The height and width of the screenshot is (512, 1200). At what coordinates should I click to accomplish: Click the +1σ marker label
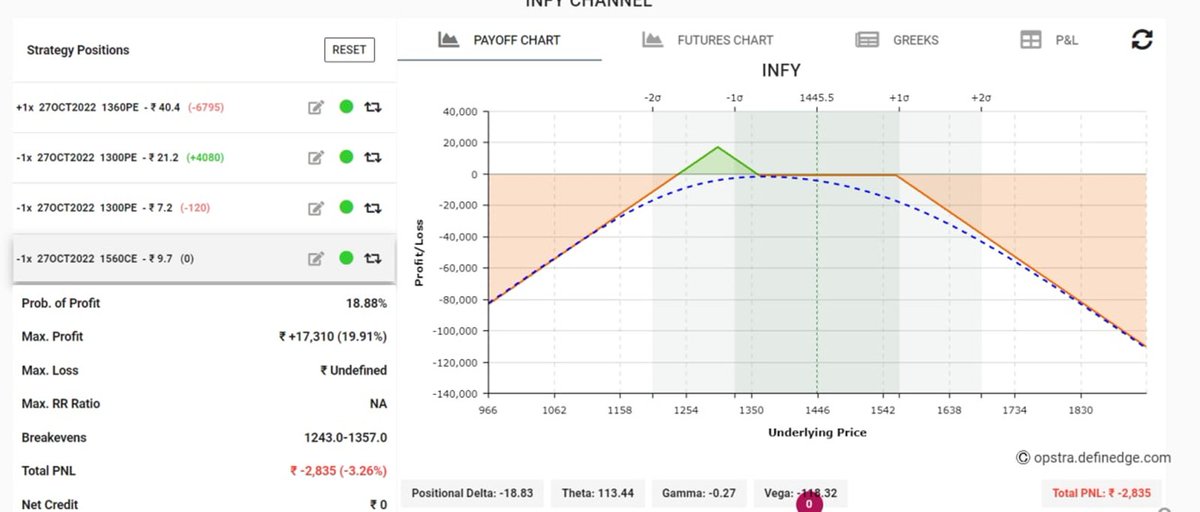coord(898,98)
